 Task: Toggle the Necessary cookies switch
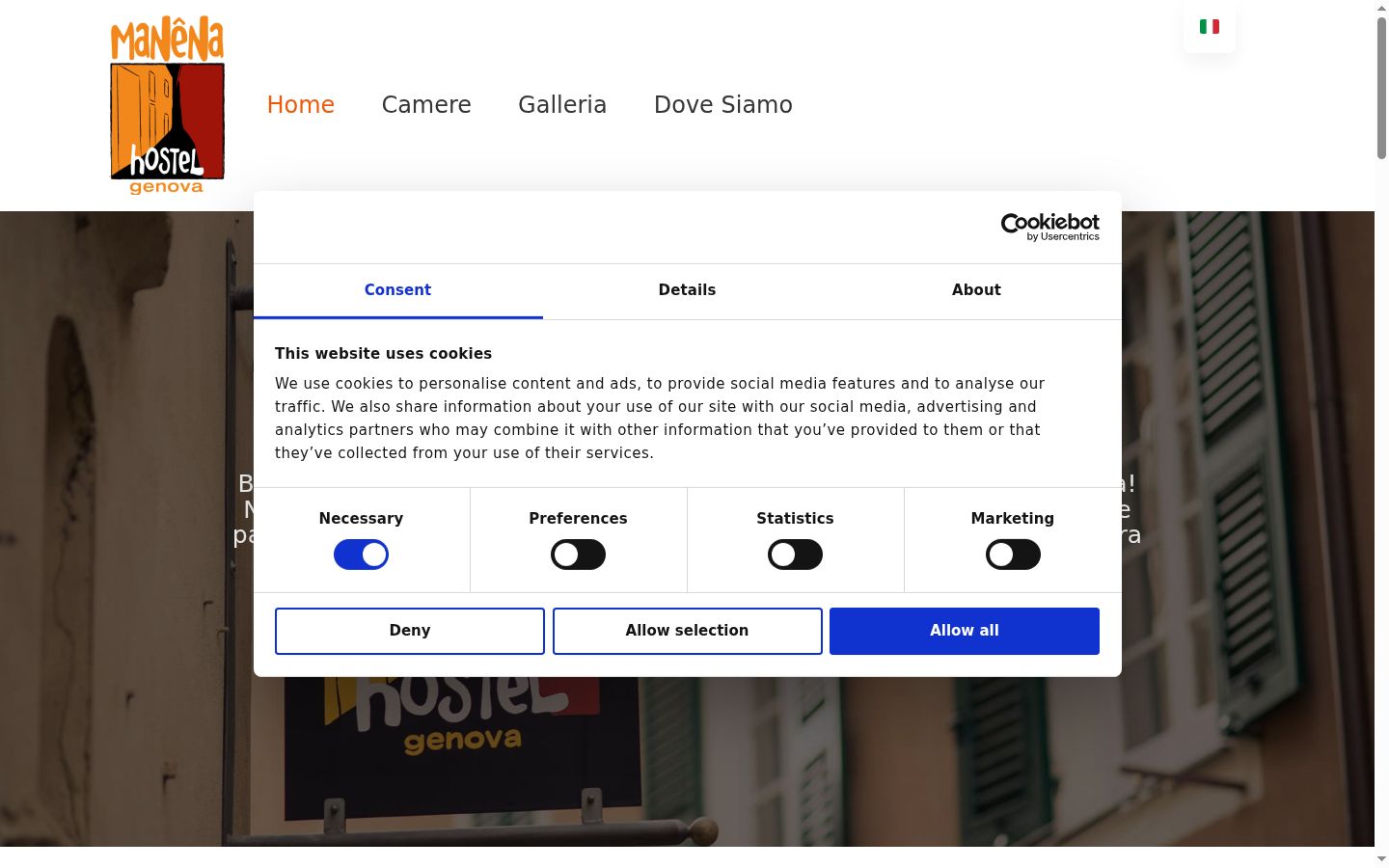tap(361, 555)
